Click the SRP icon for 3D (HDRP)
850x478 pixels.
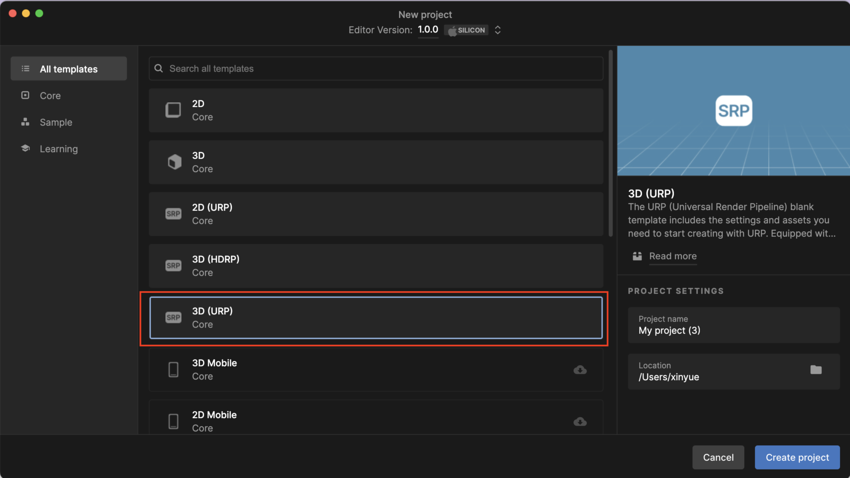[x=173, y=266]
